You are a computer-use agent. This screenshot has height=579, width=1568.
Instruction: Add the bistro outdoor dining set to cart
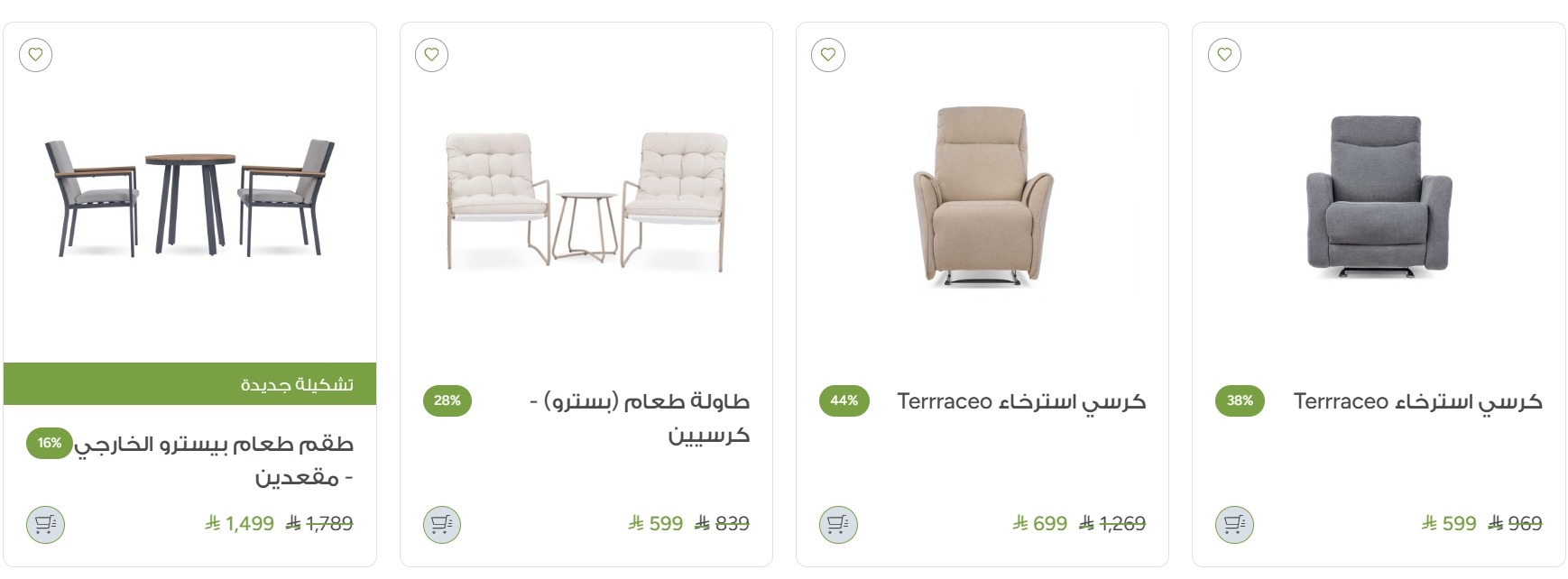pos(43,522)
